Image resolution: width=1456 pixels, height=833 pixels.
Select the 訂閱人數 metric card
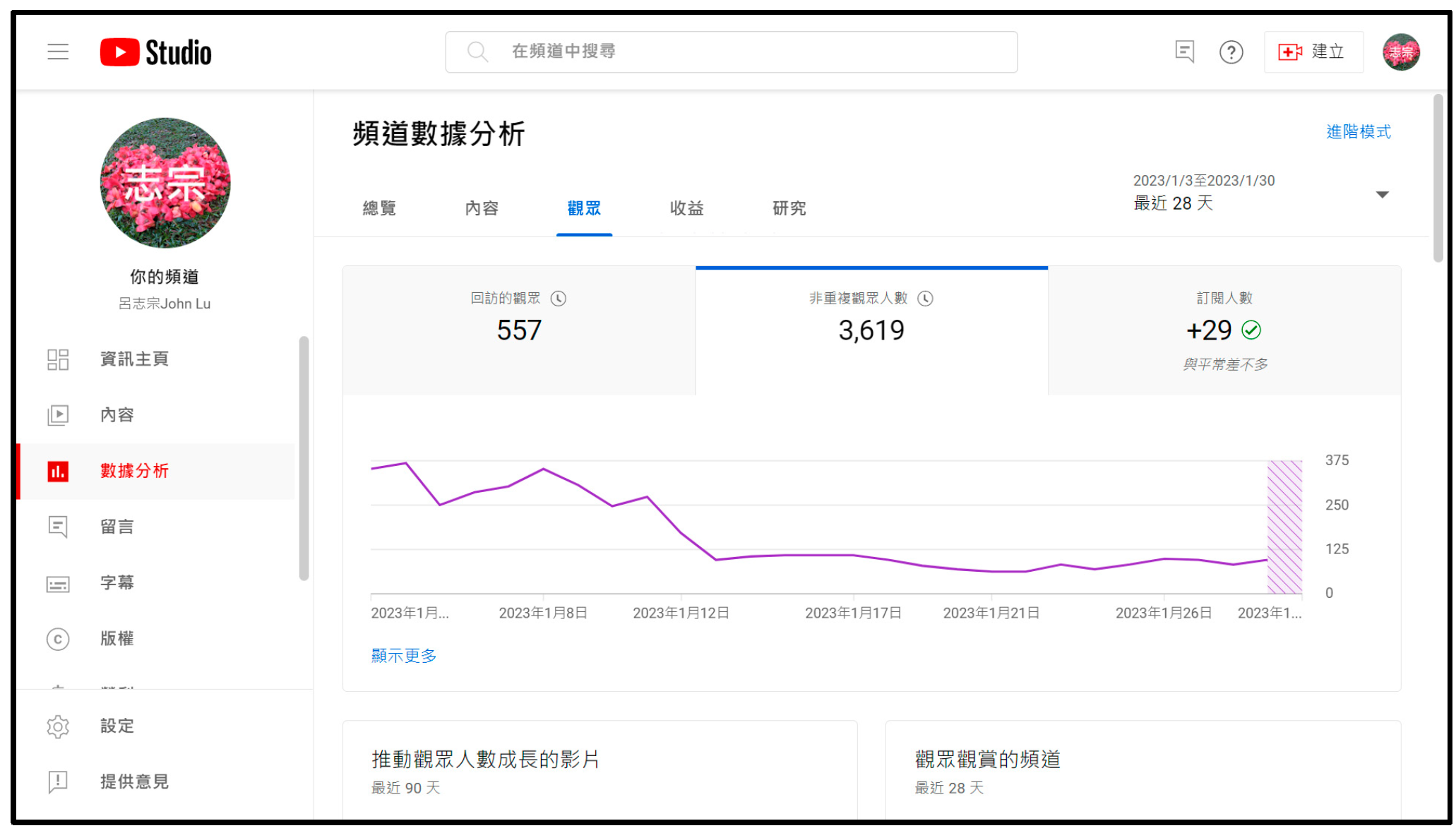tap(1224, 330)
